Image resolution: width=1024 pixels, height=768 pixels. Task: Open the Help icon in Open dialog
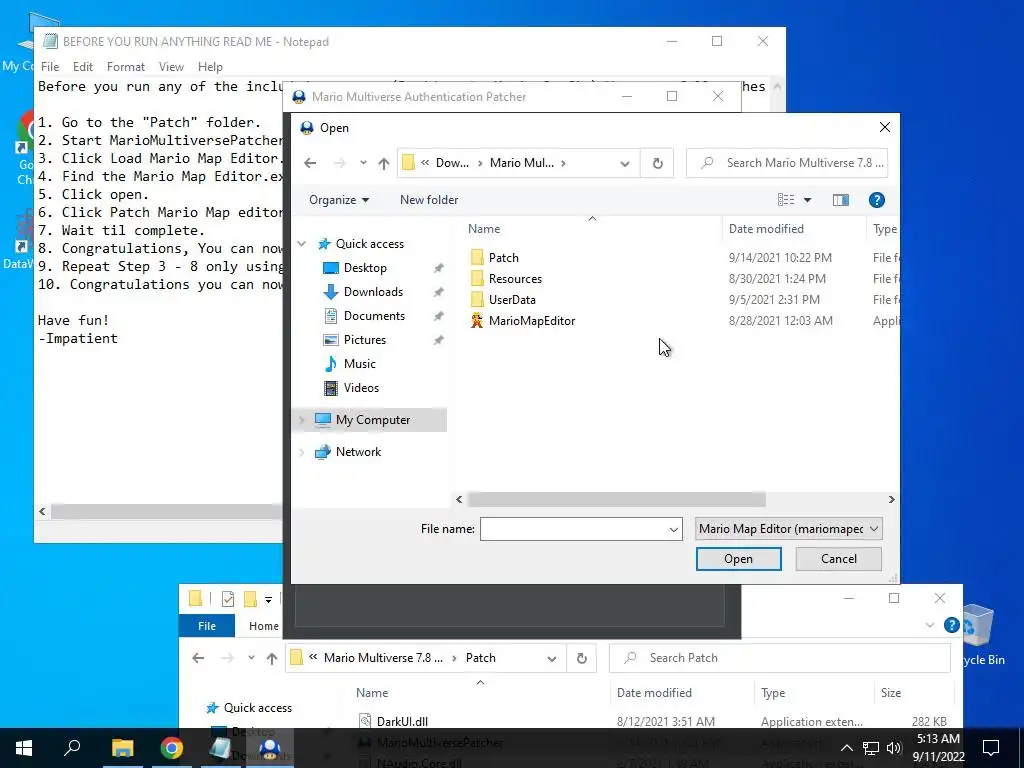[876, 200]
